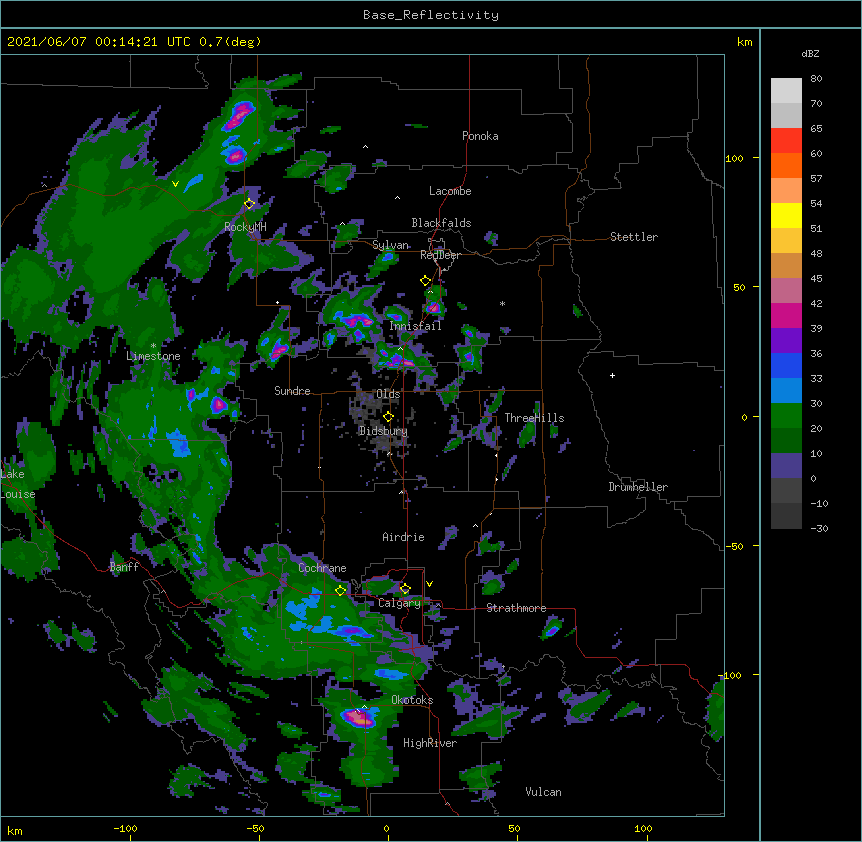Click the yellow diamond marker near Olds

click(x=389, y=417)
